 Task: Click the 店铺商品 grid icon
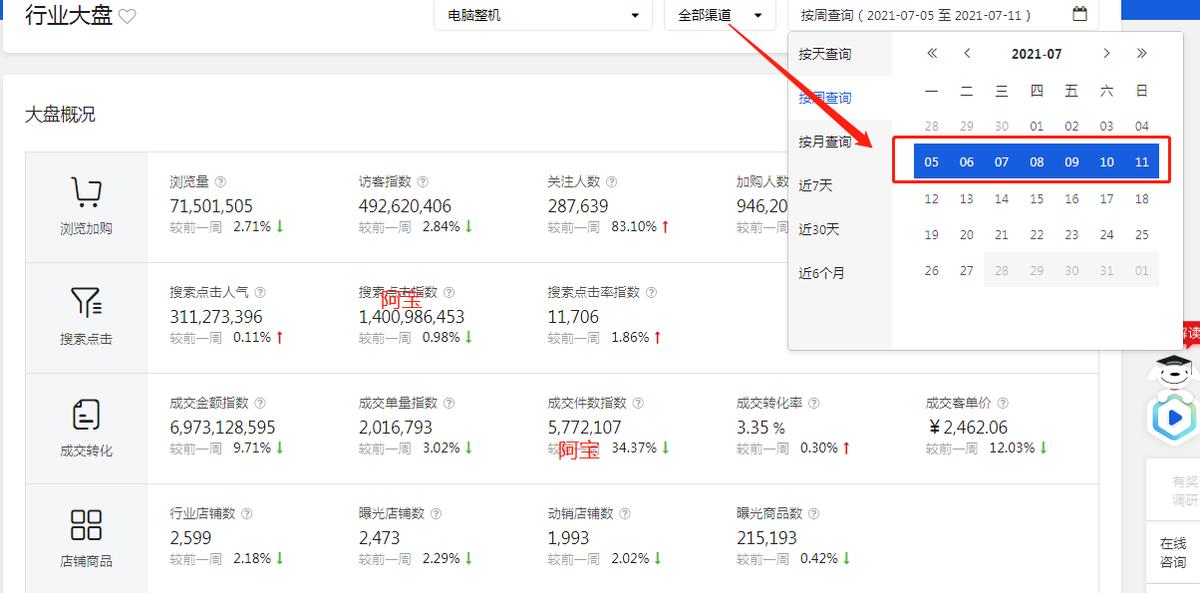coord(88,523)
